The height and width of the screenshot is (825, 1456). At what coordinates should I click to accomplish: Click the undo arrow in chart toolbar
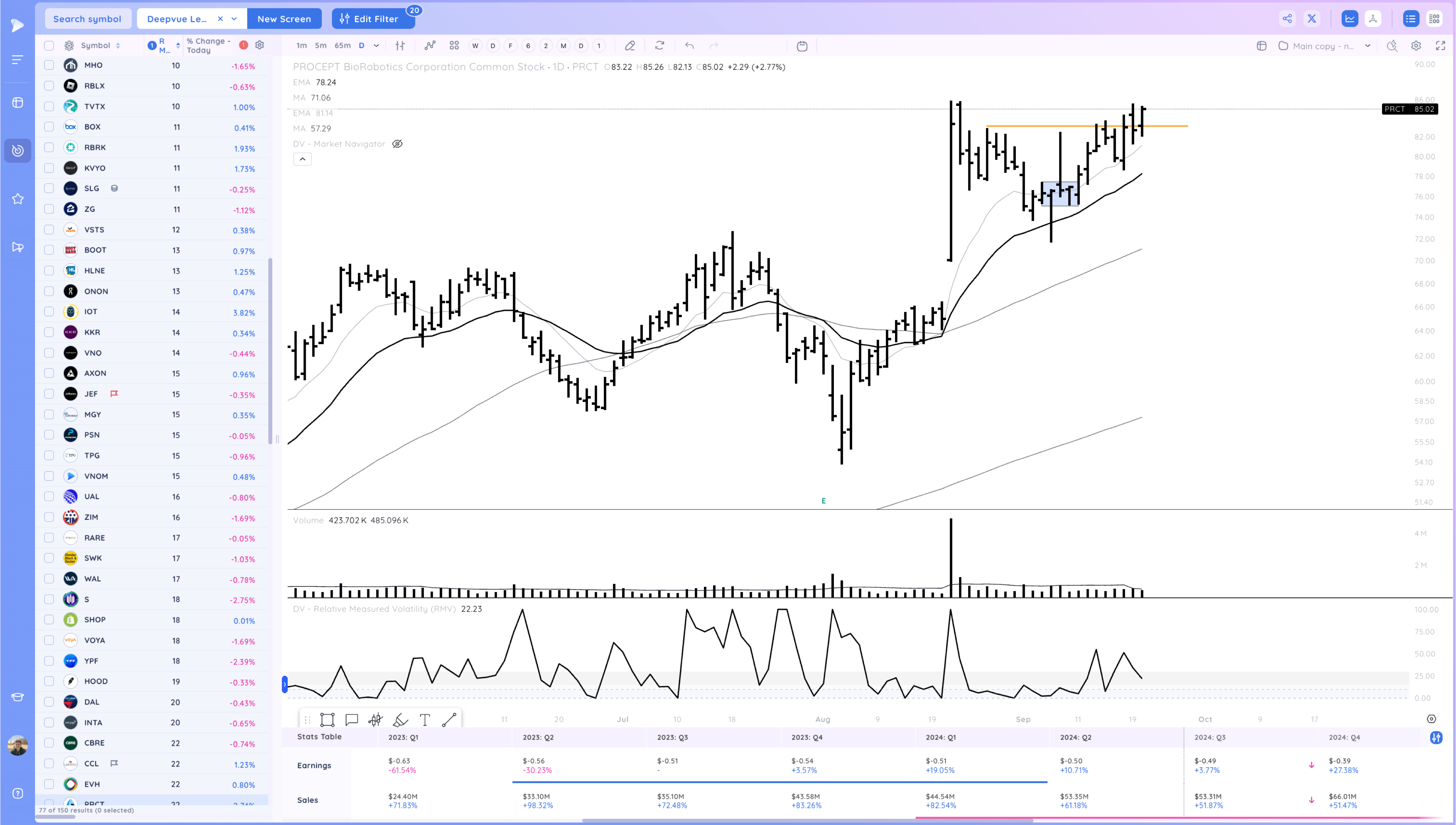coord(689,46)
